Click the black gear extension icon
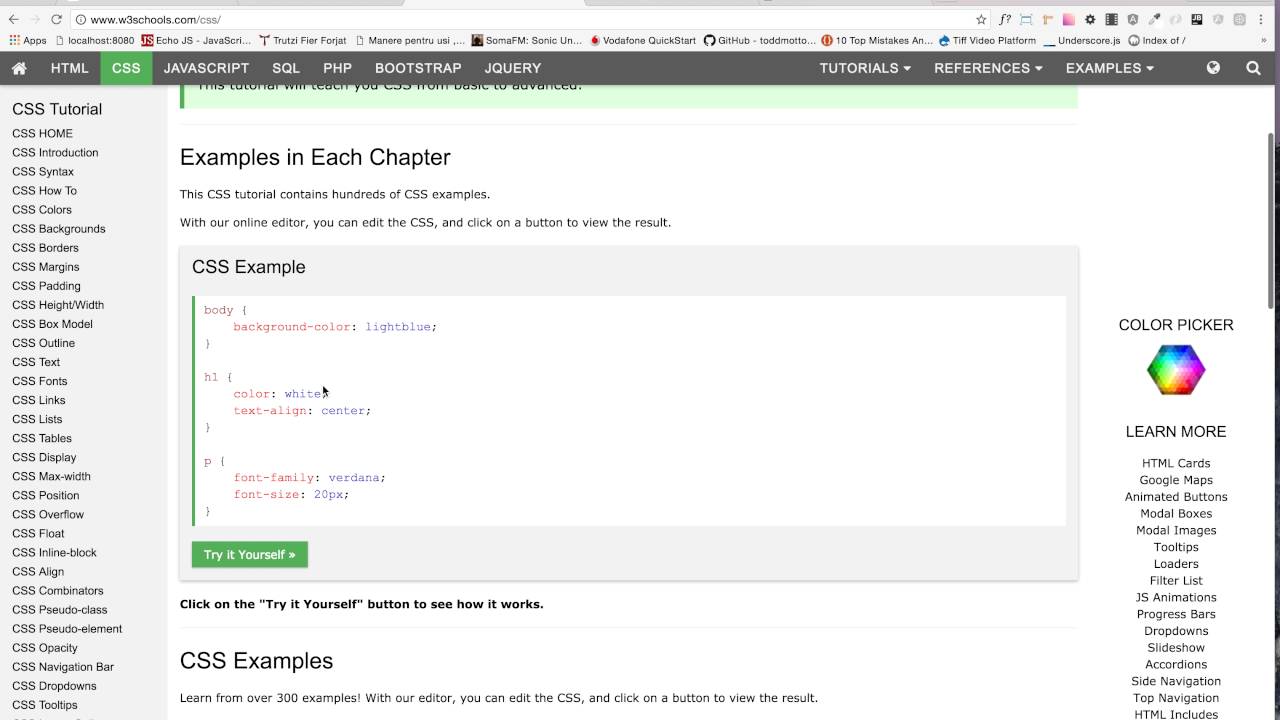 tap(1090, 19)
